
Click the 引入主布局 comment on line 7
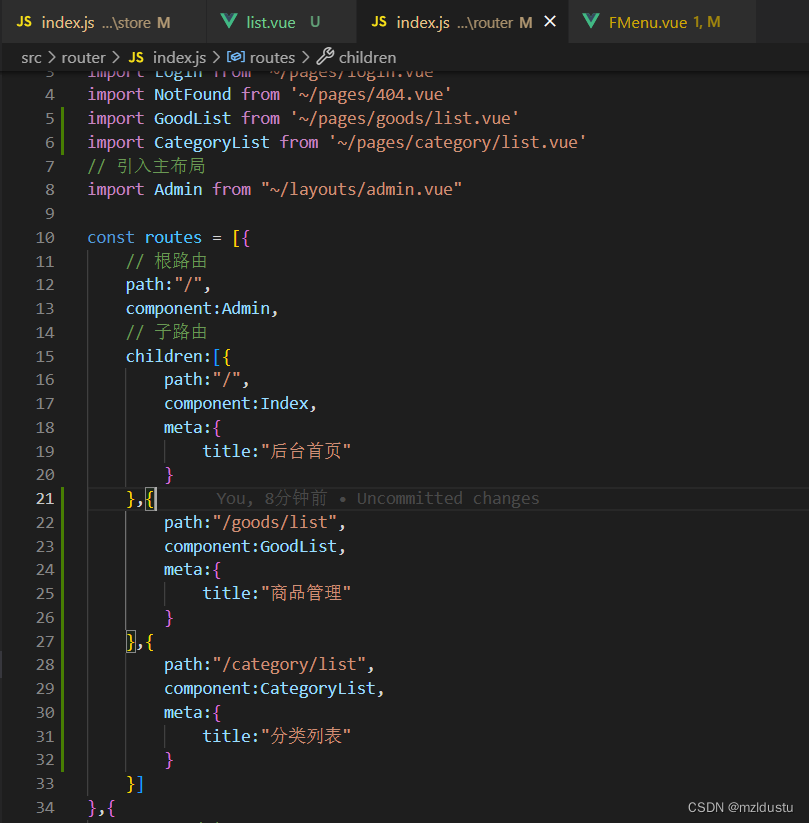coord(146,166)
